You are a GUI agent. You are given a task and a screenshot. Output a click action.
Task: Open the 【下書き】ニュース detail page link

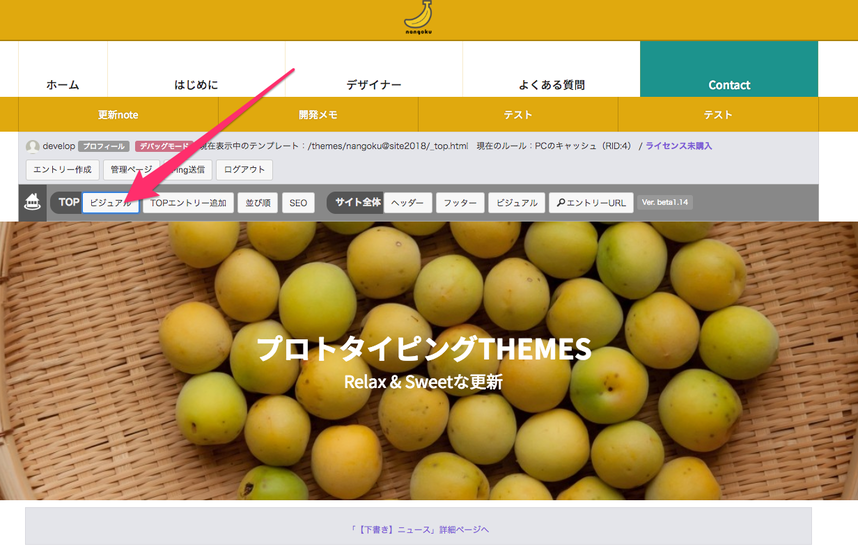[419, 529]
